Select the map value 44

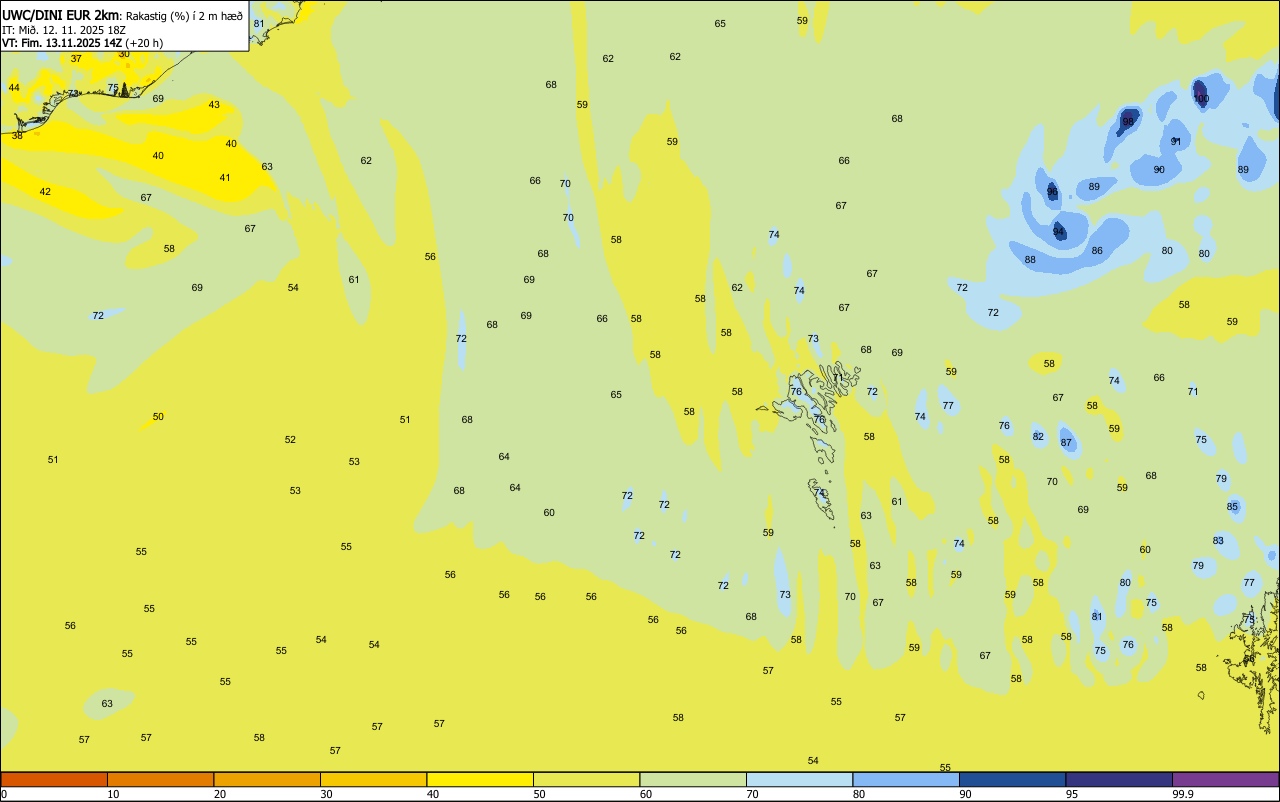pos(14,88)
